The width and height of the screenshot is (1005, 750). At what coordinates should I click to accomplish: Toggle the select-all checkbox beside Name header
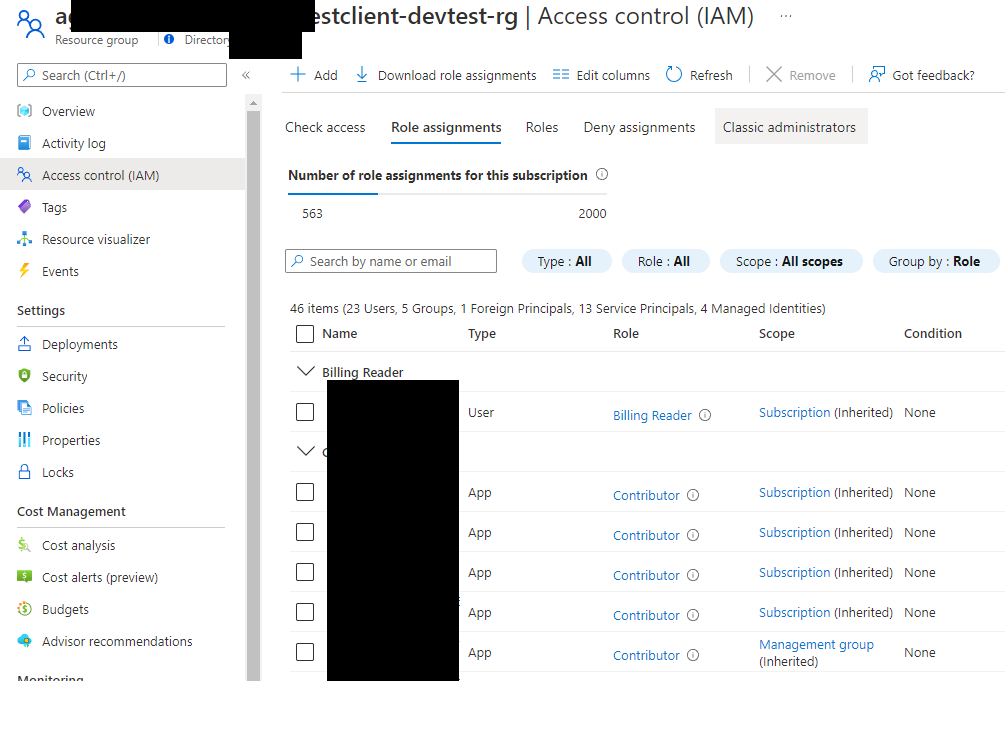(x=305, y=333)
